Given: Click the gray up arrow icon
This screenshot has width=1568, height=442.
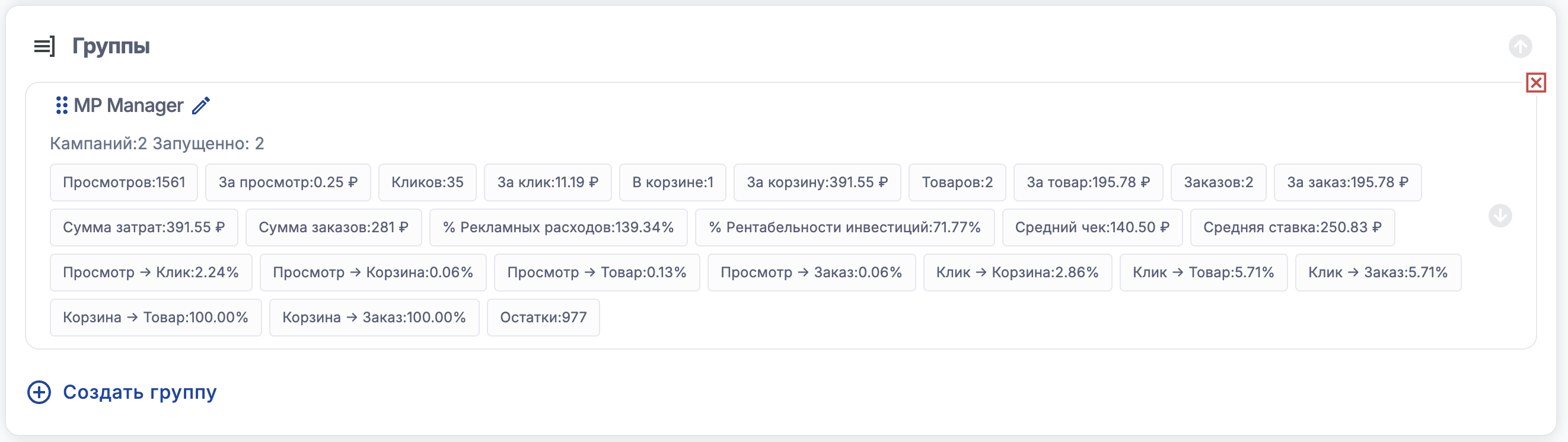Looking at the screenshot, I should pyautogui.click(x=1520, y=46).
